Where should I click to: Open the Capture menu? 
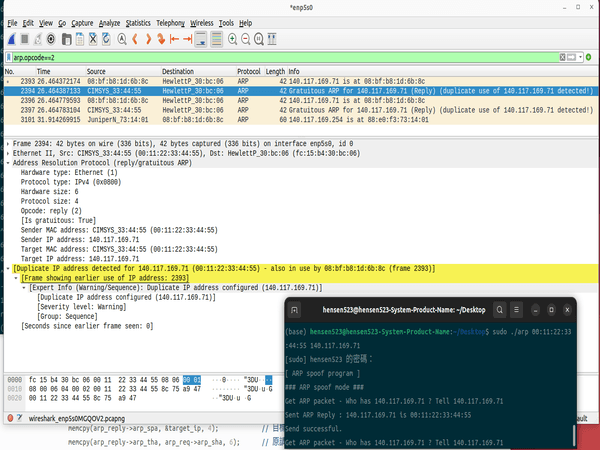click(82, 23)
